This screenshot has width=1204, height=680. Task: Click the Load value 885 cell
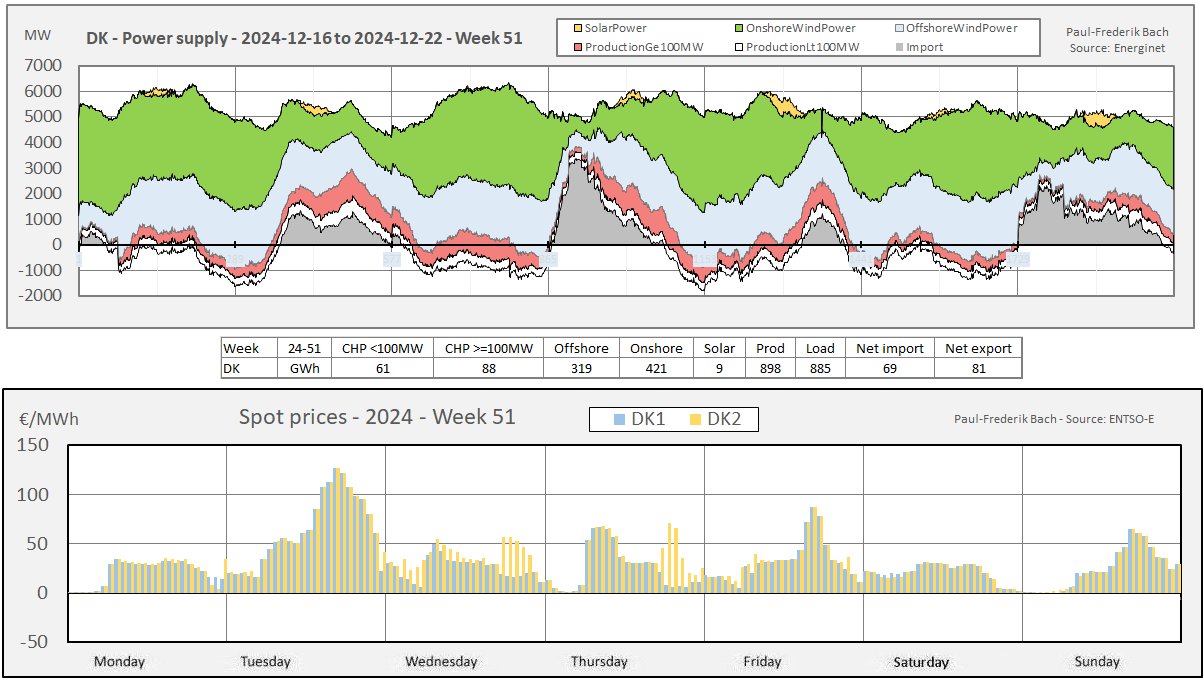coord(820,368)
